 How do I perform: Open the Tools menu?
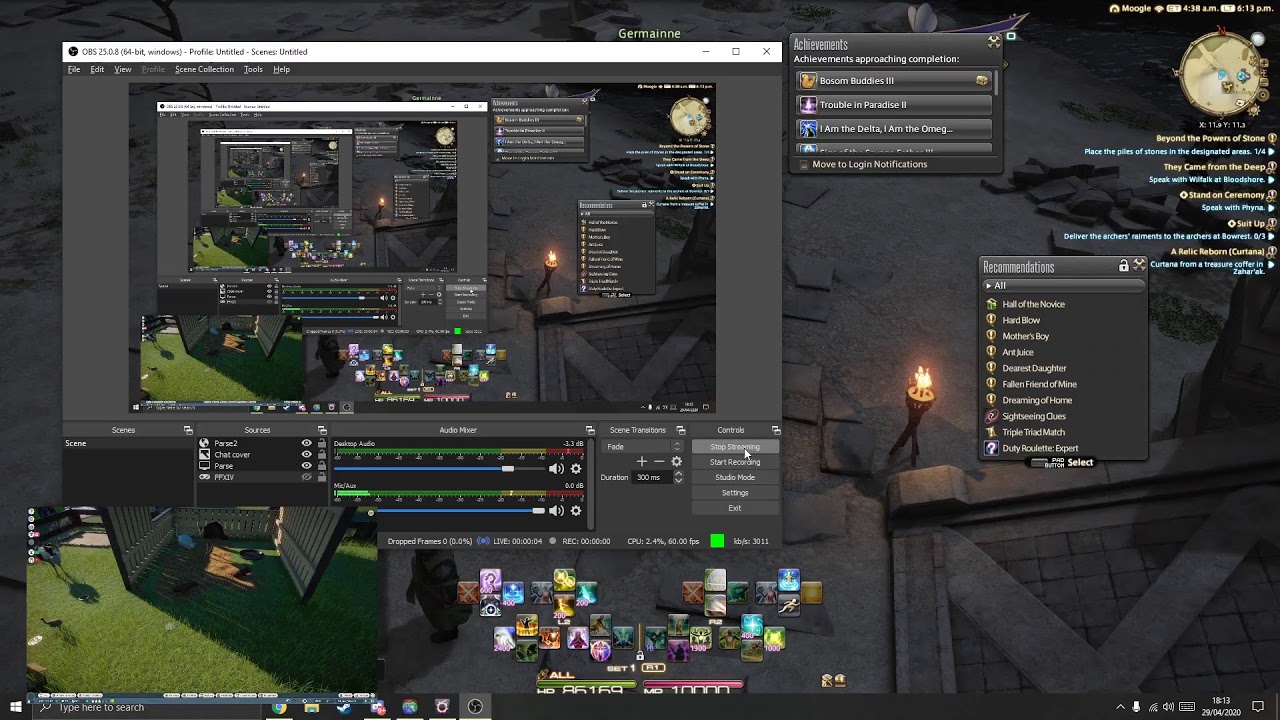253,69
